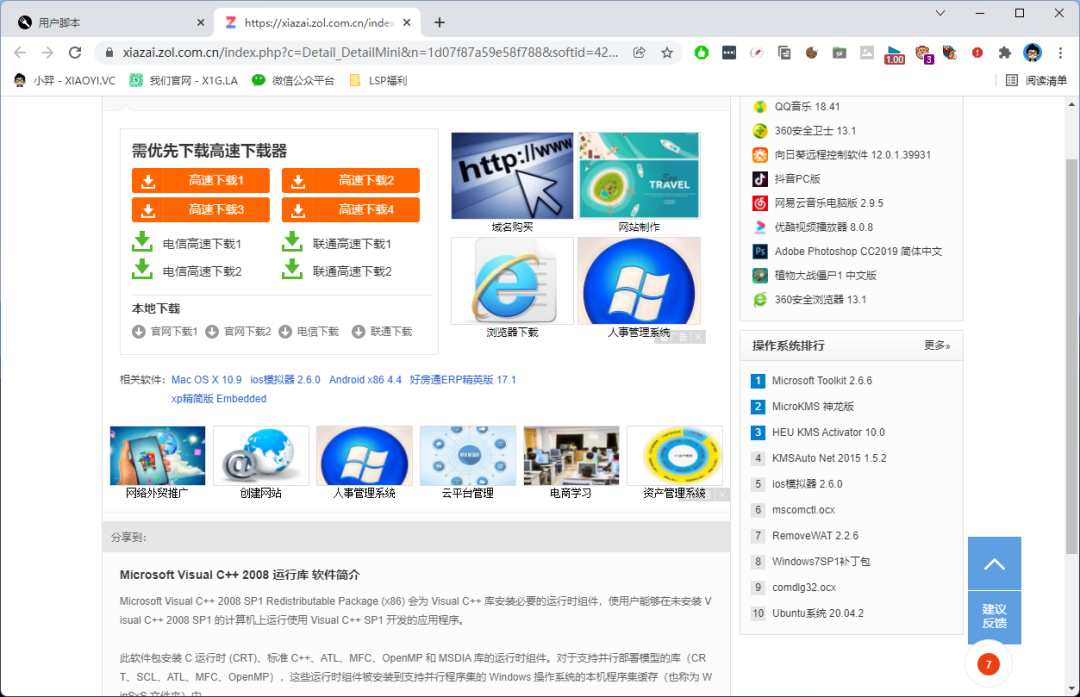Viewport: 1080px width, 697px height.
Task: Click the browser back arrow
Action: tap(20, 52)
